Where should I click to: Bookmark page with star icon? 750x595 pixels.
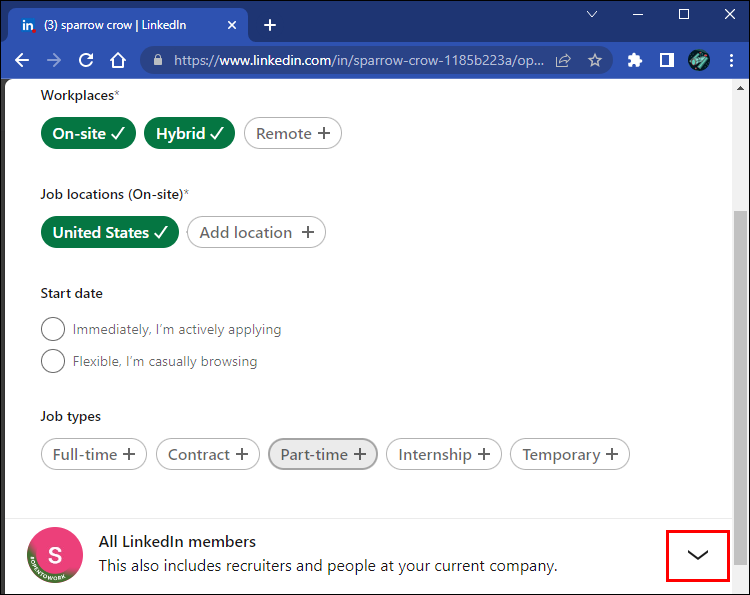[x=595, y=60]
